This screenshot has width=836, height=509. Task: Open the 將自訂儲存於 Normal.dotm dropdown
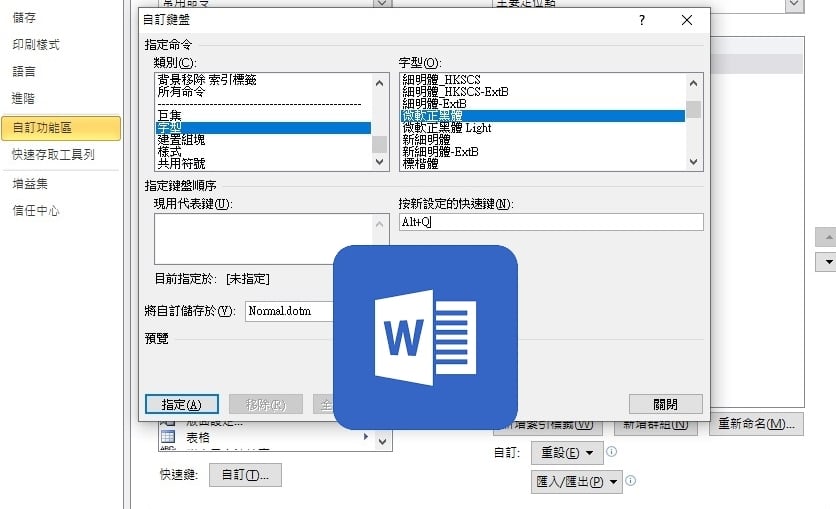click(x=291, y=311)
